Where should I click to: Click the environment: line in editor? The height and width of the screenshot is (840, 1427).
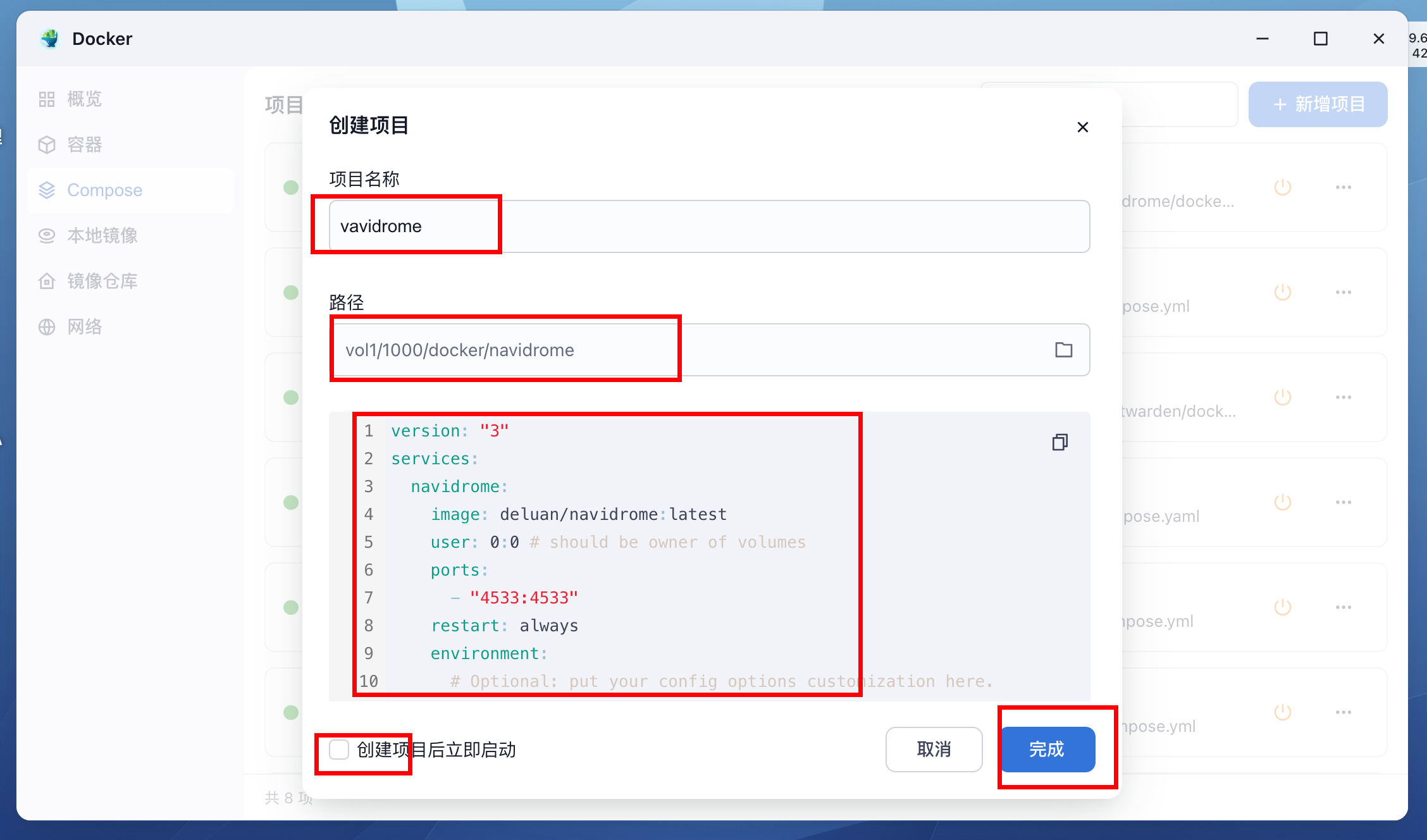(x=489, y=653)
